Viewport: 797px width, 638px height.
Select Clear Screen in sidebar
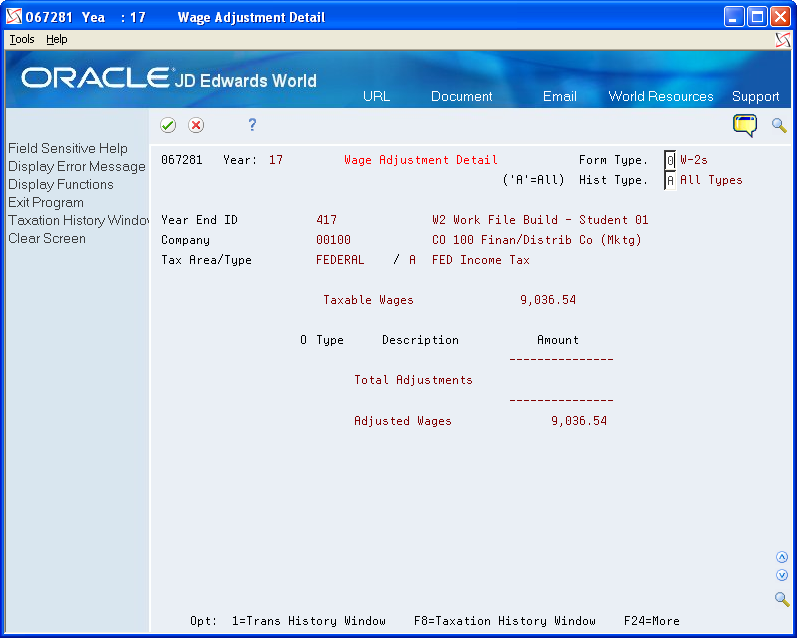coord(47,238)
